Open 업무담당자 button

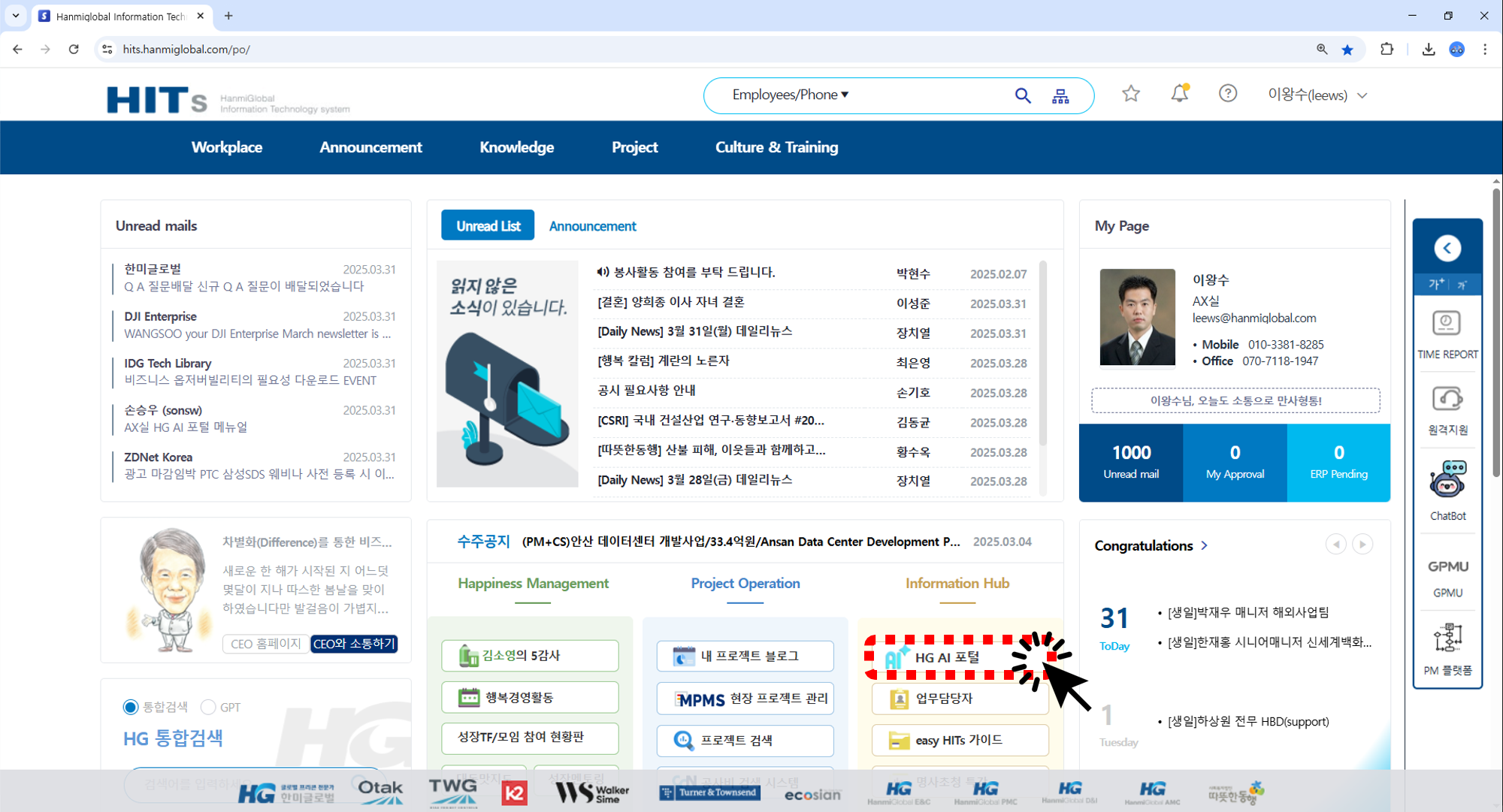tap(960, 699)
